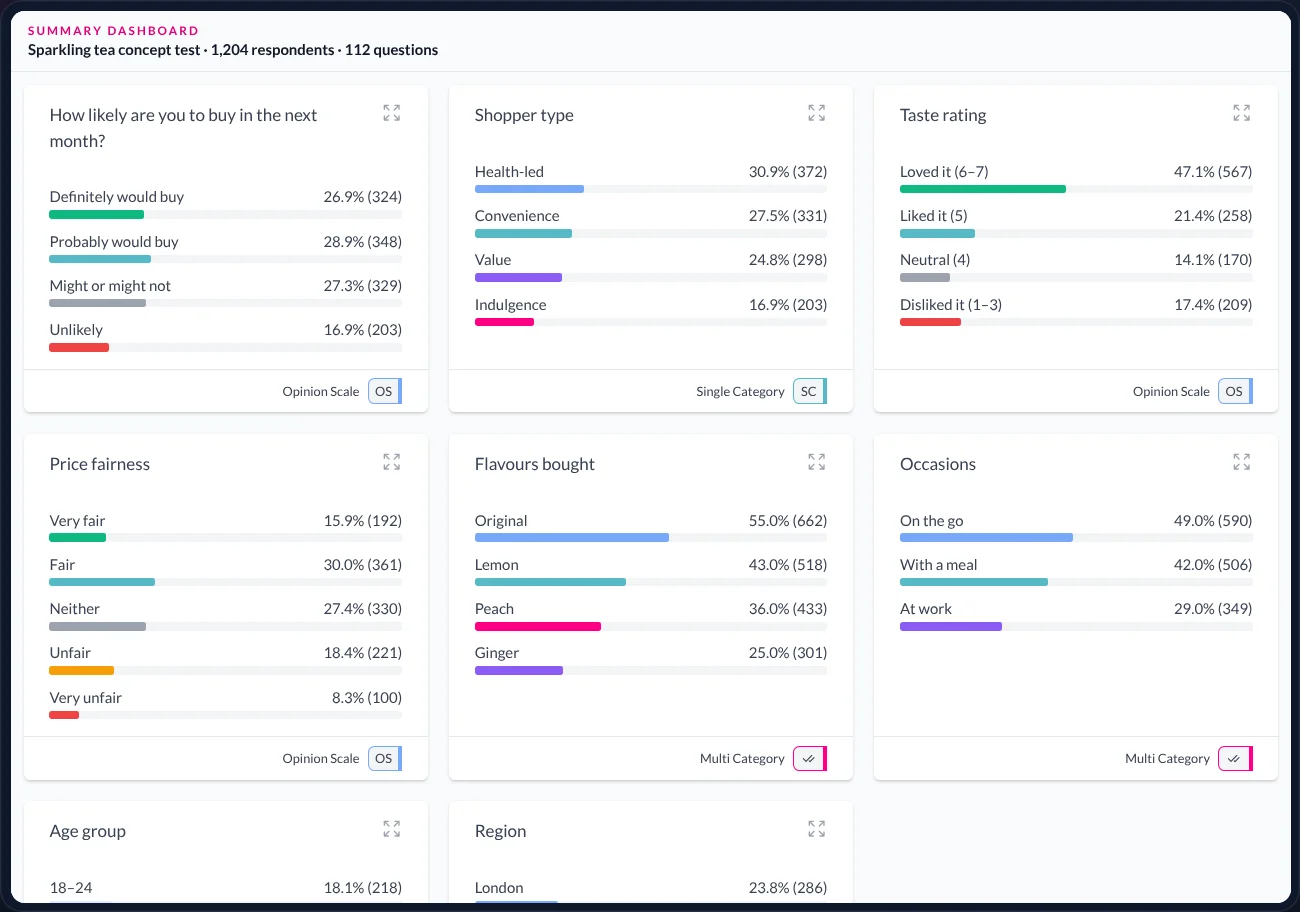
Task: Click the 'With a meal' label
Action: 939,565
